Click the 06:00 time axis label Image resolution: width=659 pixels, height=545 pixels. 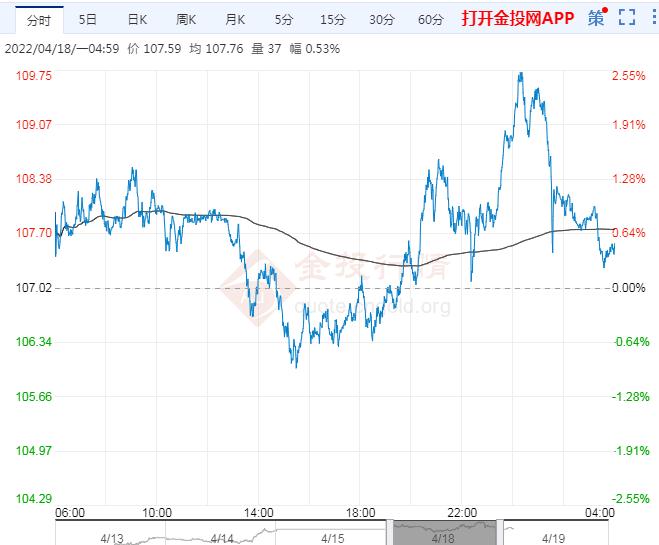click(x=70, y=513)
